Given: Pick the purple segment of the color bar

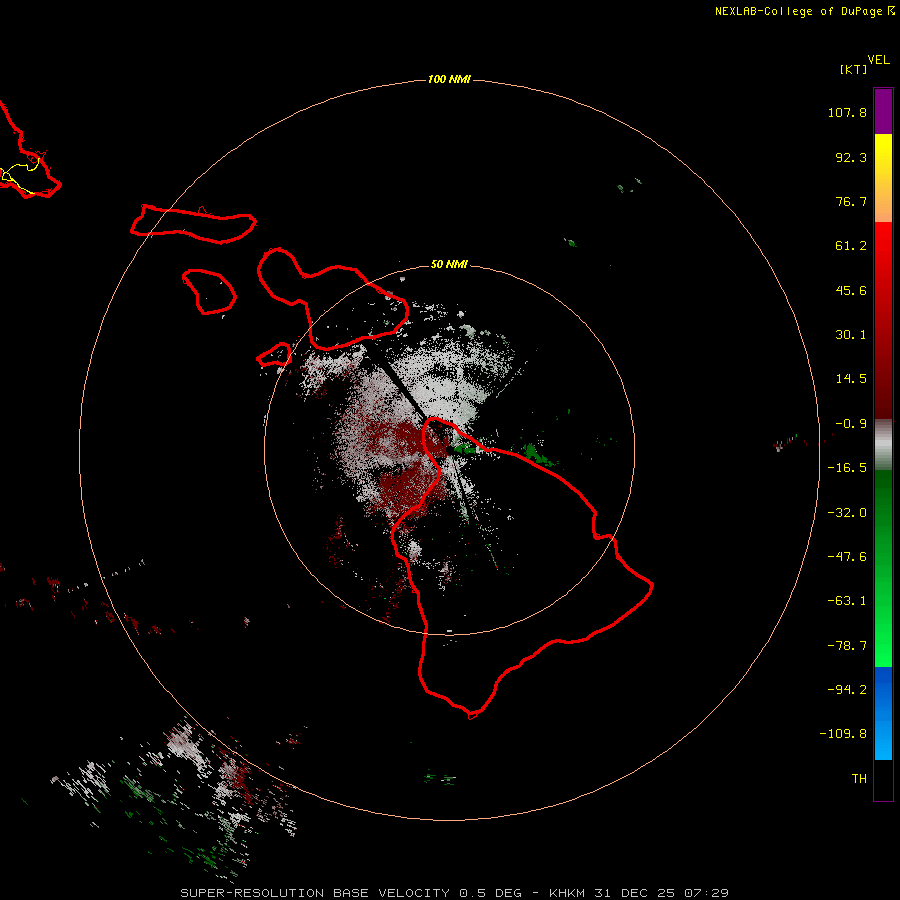Looking at the screenshot, I should [883, 111].
